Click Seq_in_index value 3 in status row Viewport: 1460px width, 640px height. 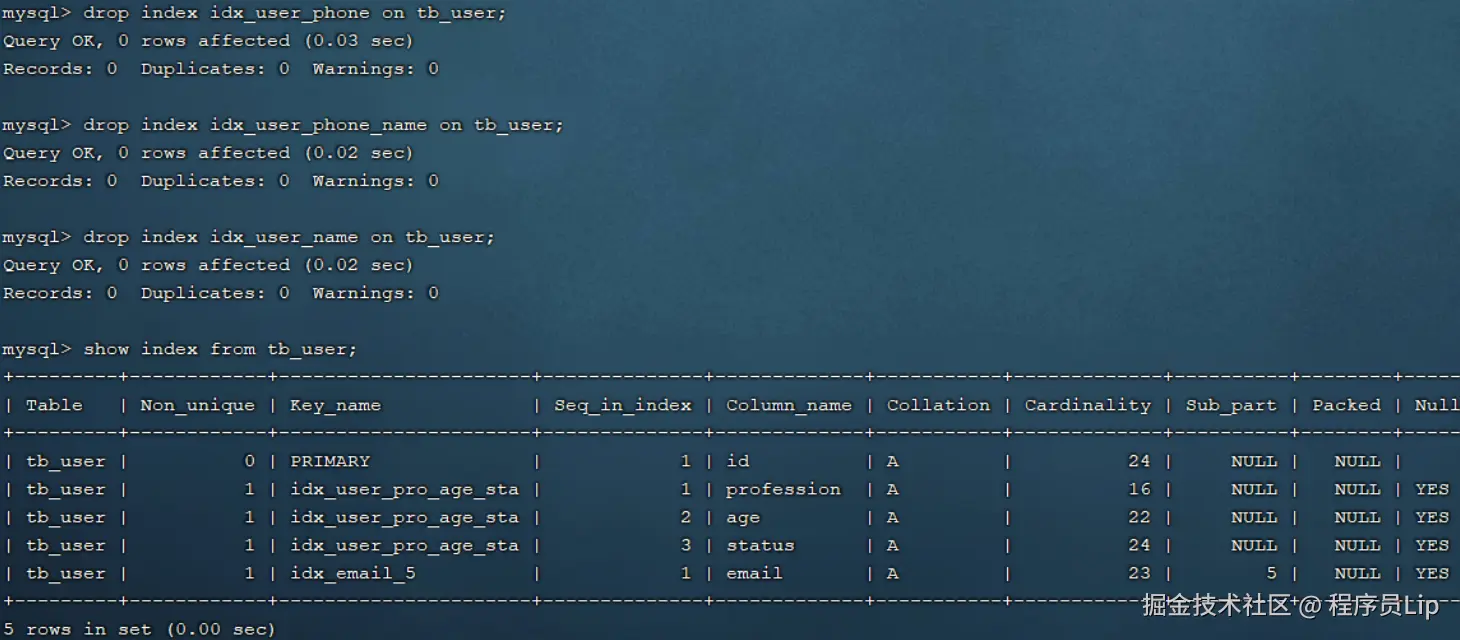[x=686, y=545]
